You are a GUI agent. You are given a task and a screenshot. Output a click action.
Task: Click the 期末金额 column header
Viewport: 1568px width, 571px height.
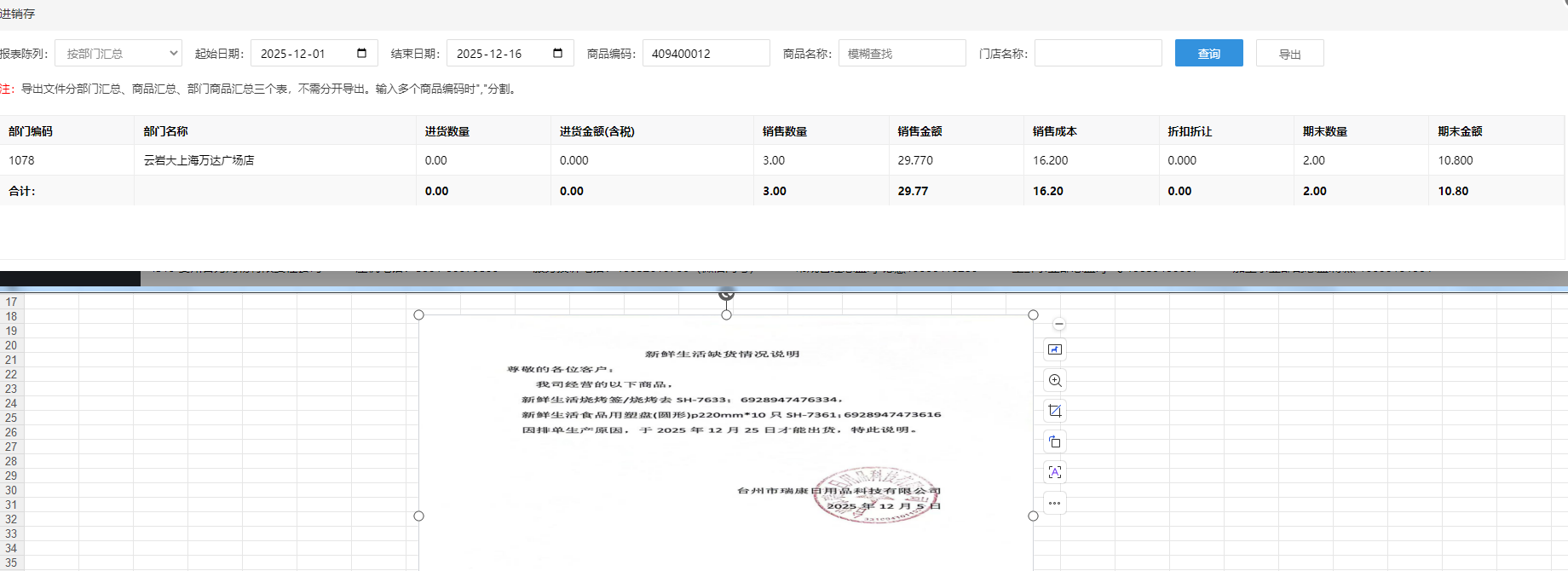(x=1460, y=131)
